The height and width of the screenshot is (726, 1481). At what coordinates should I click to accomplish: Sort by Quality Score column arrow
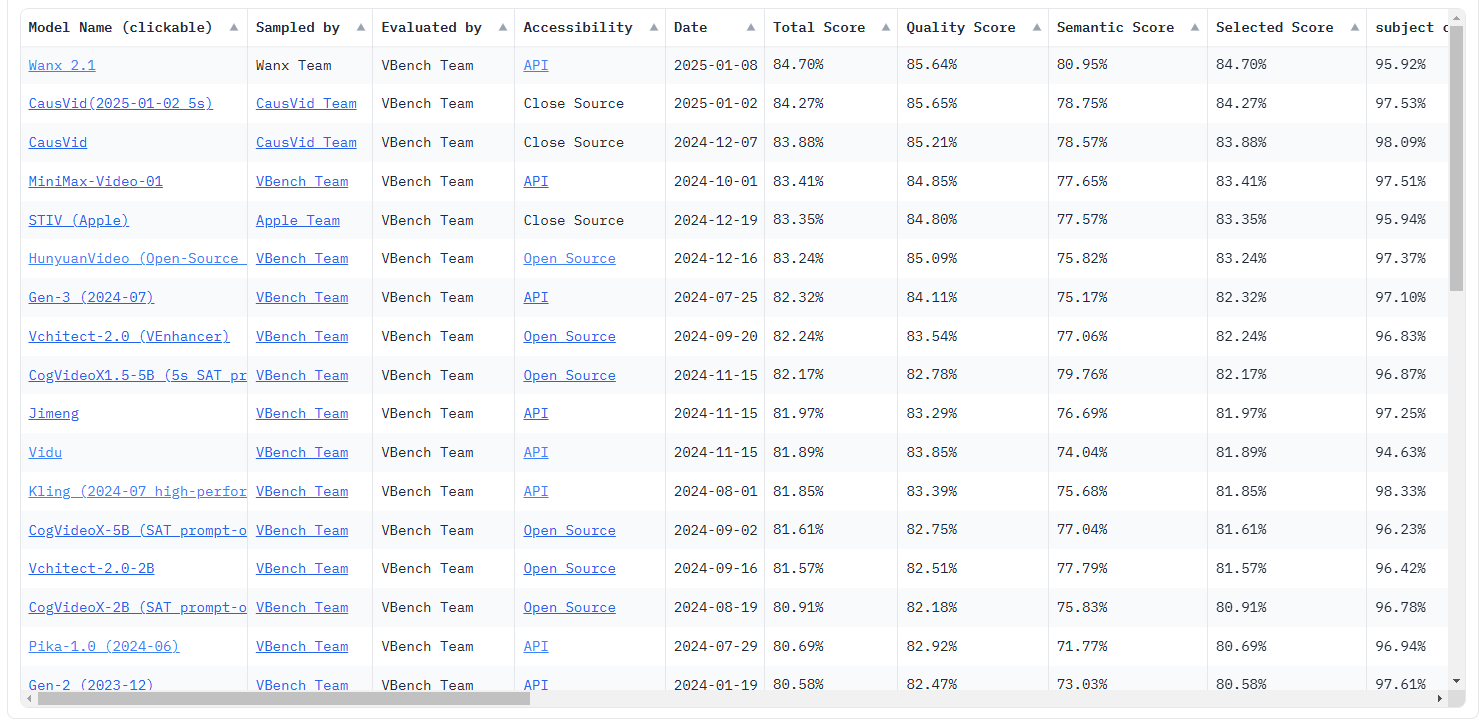[x=1036, y=28]
